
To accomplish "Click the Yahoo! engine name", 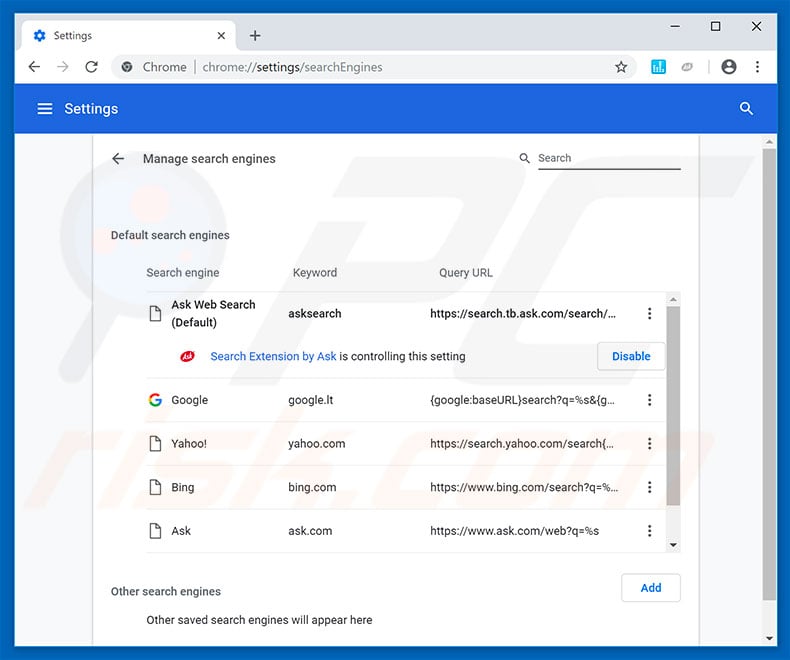I will click(x=189, y=443).
